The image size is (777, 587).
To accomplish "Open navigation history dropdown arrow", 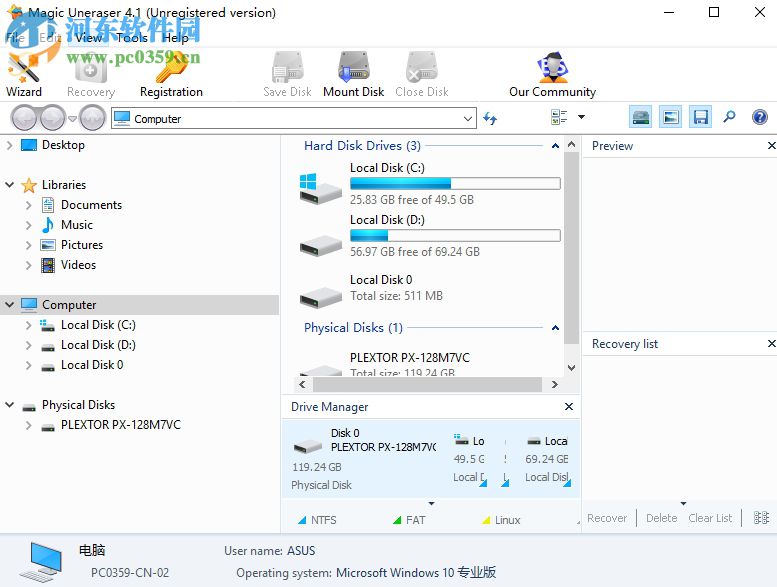I will 72,118.
